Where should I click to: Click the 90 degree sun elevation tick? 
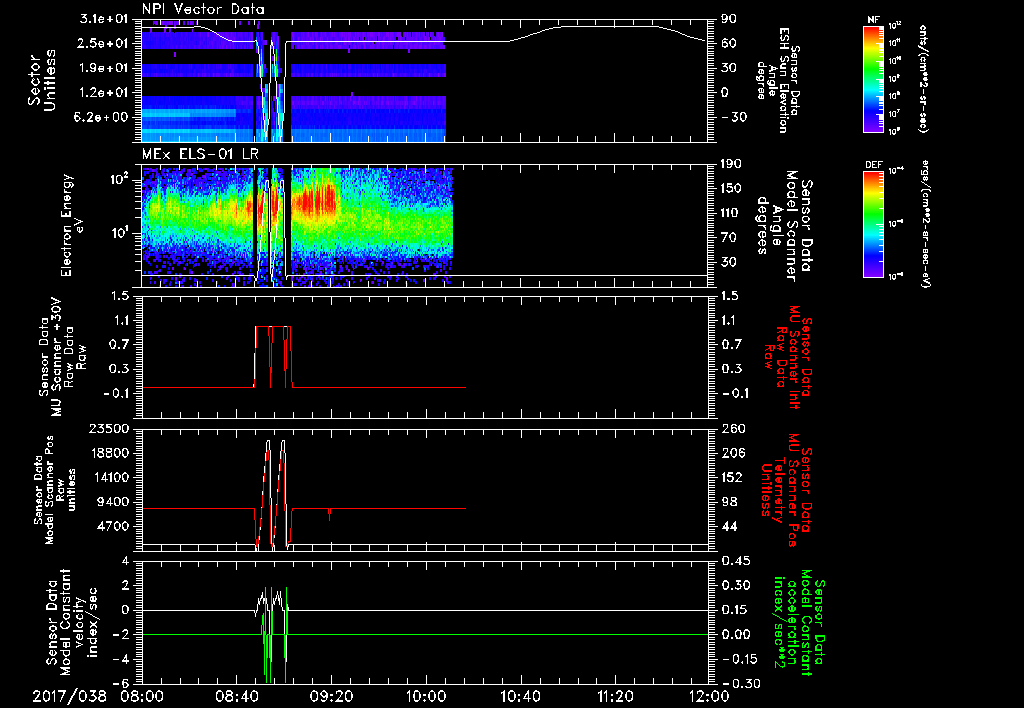[729, 19]
